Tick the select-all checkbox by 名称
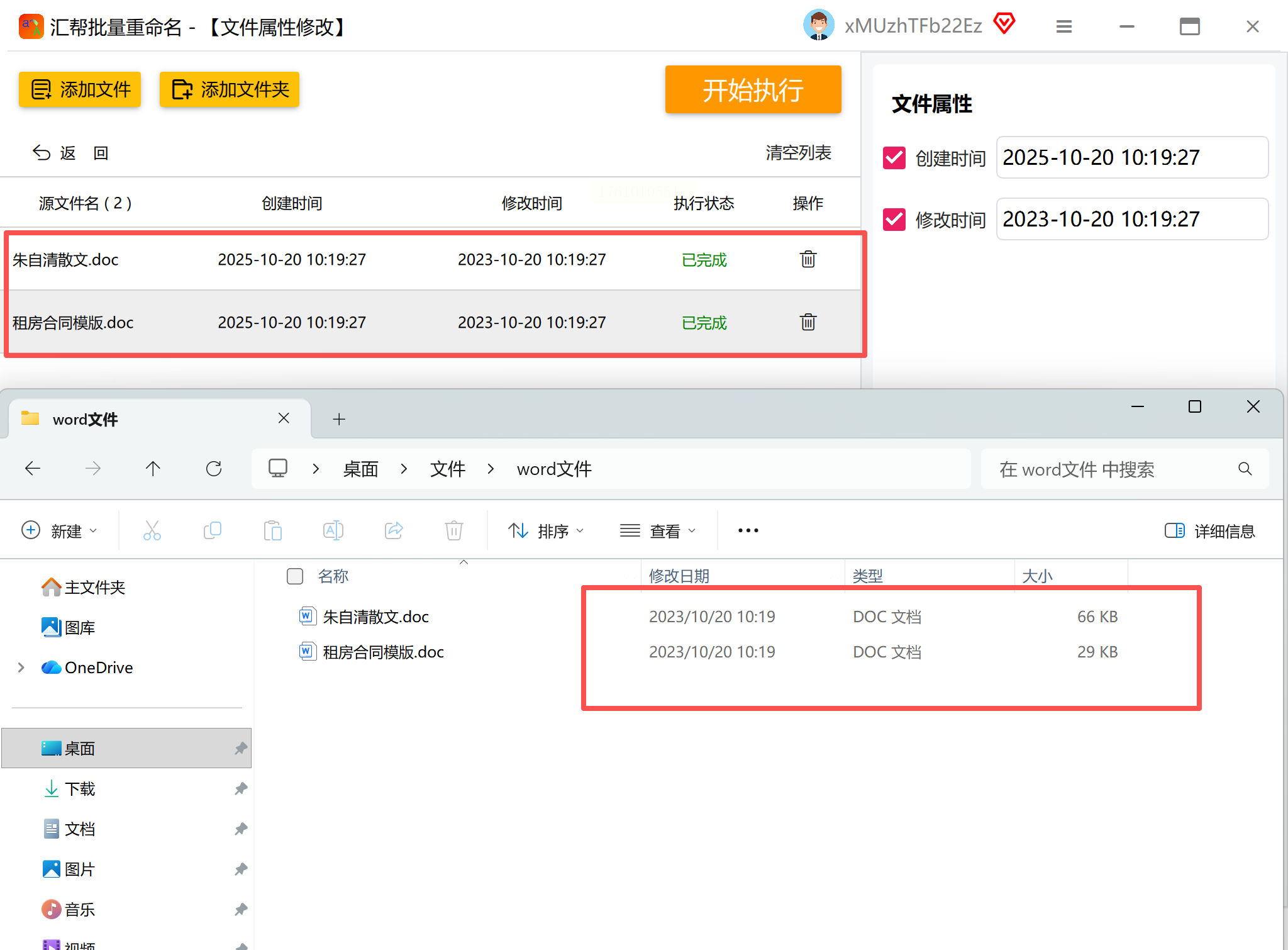1288x950 pixels. click(295, 576)
